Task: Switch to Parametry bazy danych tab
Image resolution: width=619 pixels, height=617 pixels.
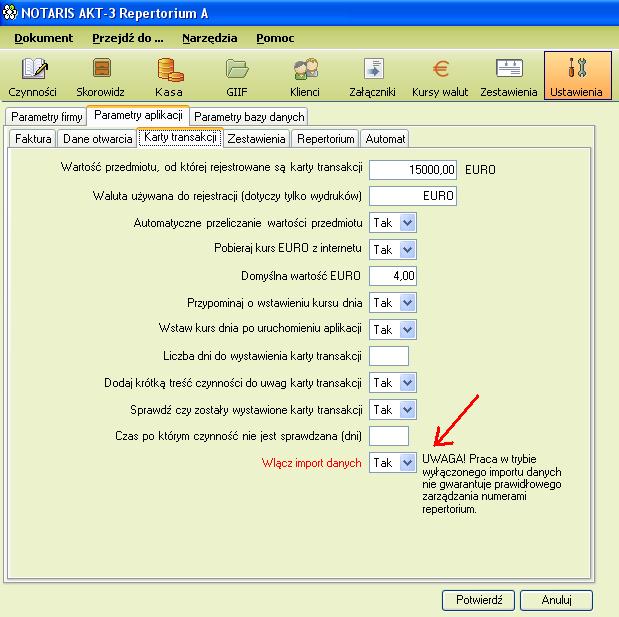Action: tap(249, 117)
